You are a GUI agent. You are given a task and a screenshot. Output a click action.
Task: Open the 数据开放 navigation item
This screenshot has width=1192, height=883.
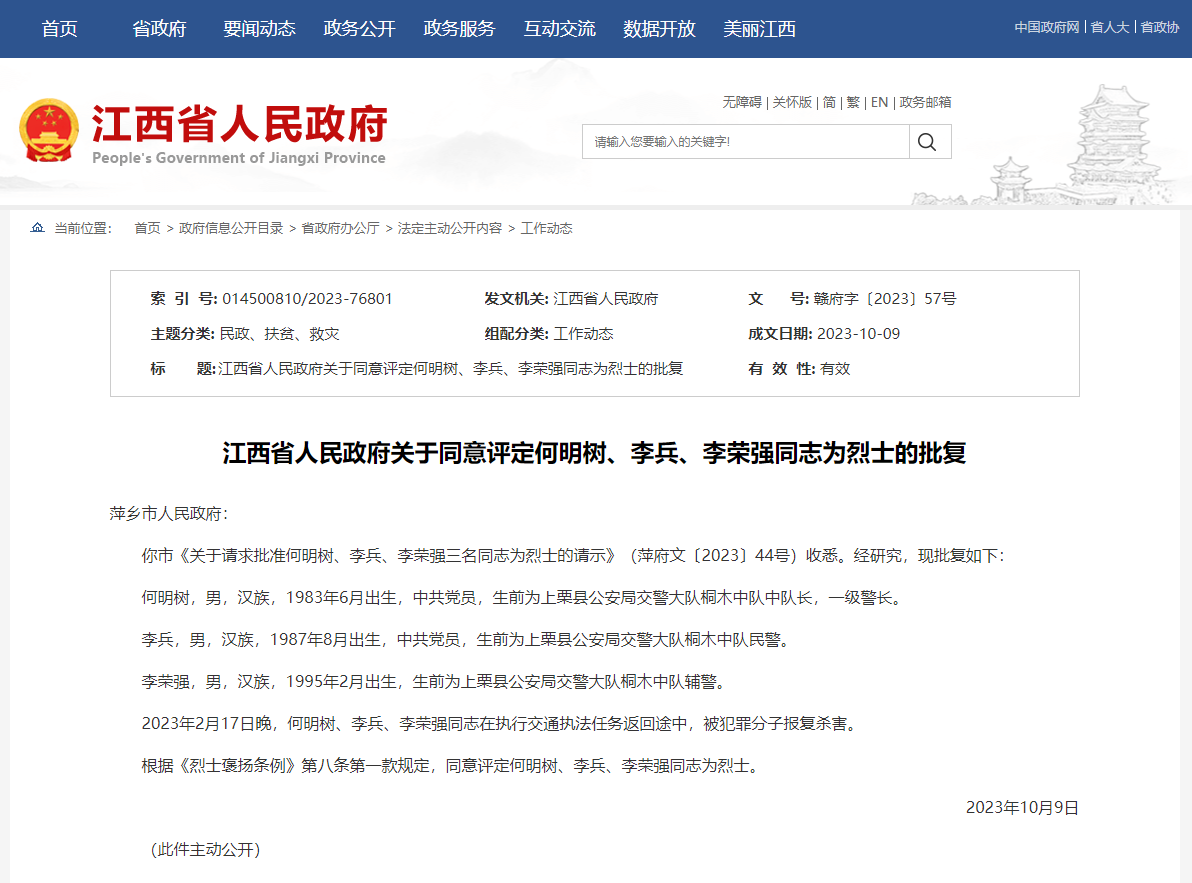[x=659, y=29]
